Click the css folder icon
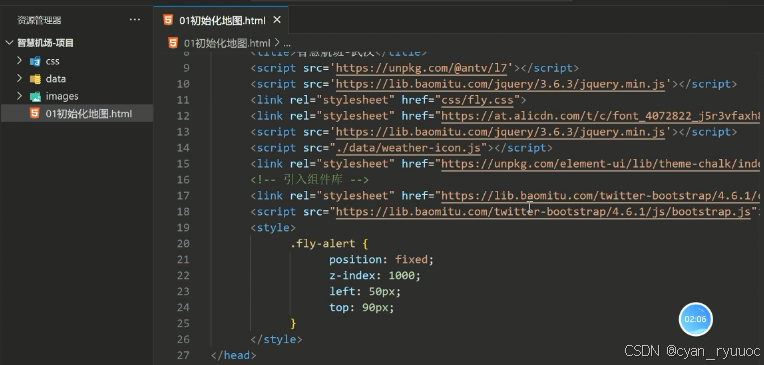Screen dimensions: 764x365 coord(35,61)
